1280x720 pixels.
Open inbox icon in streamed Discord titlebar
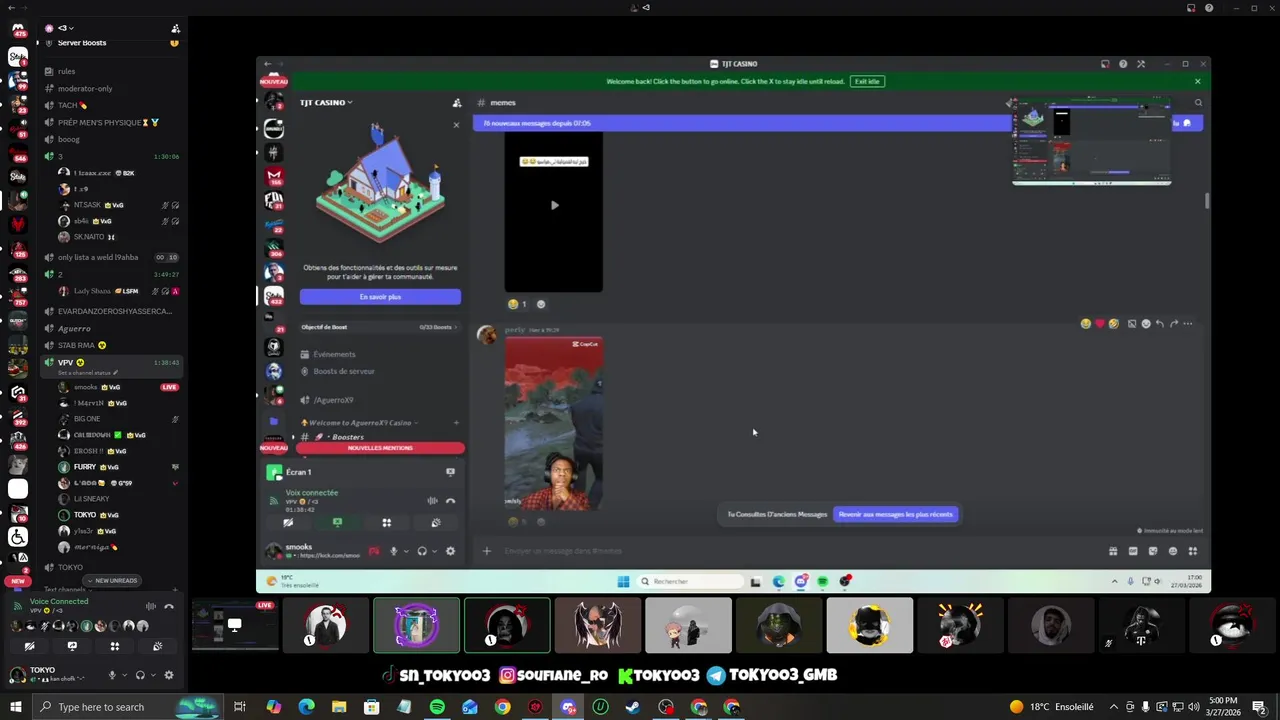[x=1105, y=64]
